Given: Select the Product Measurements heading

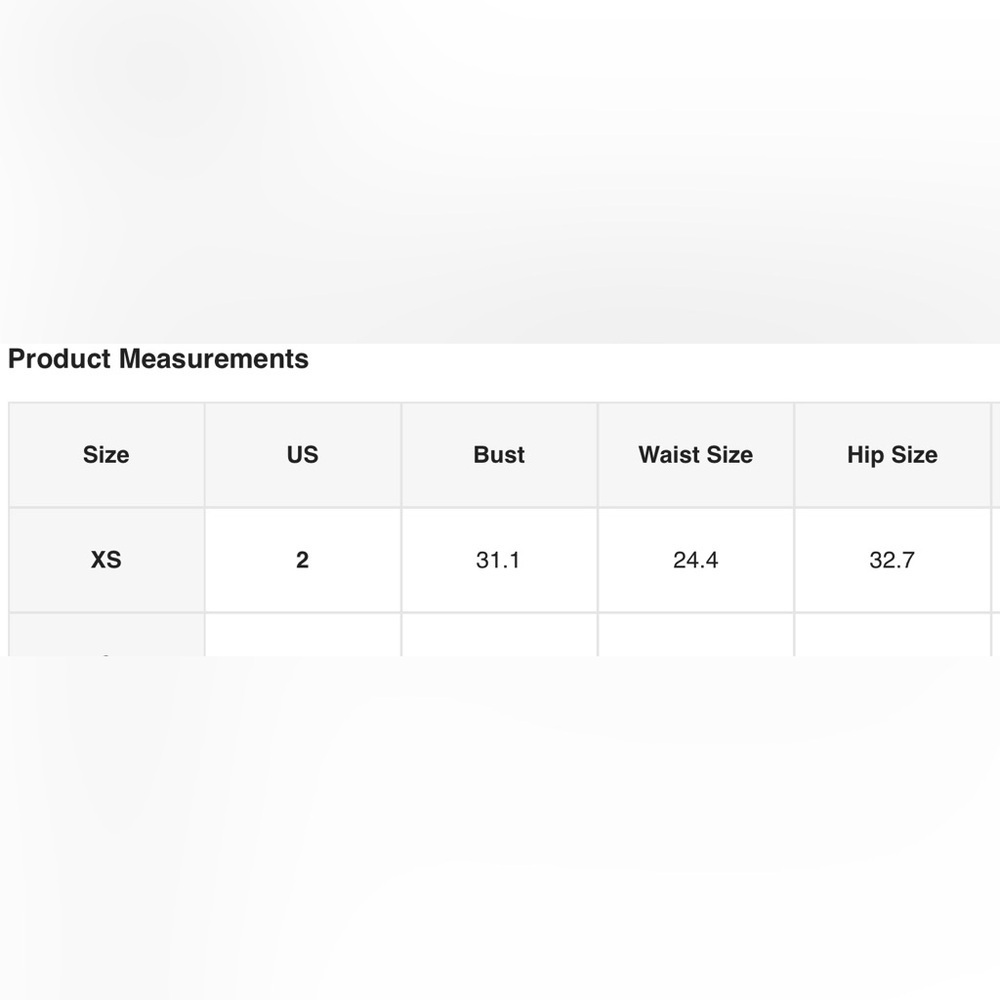Looking at the screenshot, I should tap(158, 359).
